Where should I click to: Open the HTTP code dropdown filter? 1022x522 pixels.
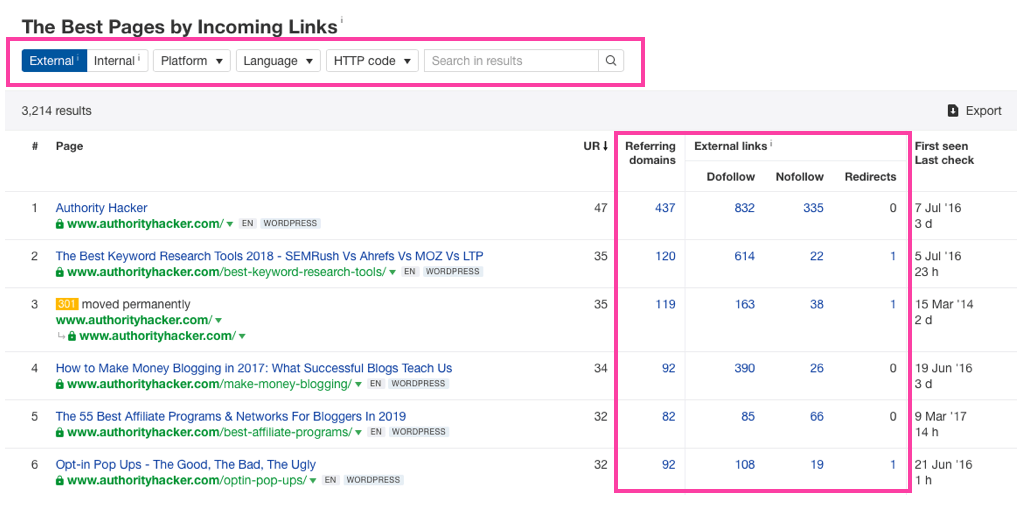coord(372,61)
